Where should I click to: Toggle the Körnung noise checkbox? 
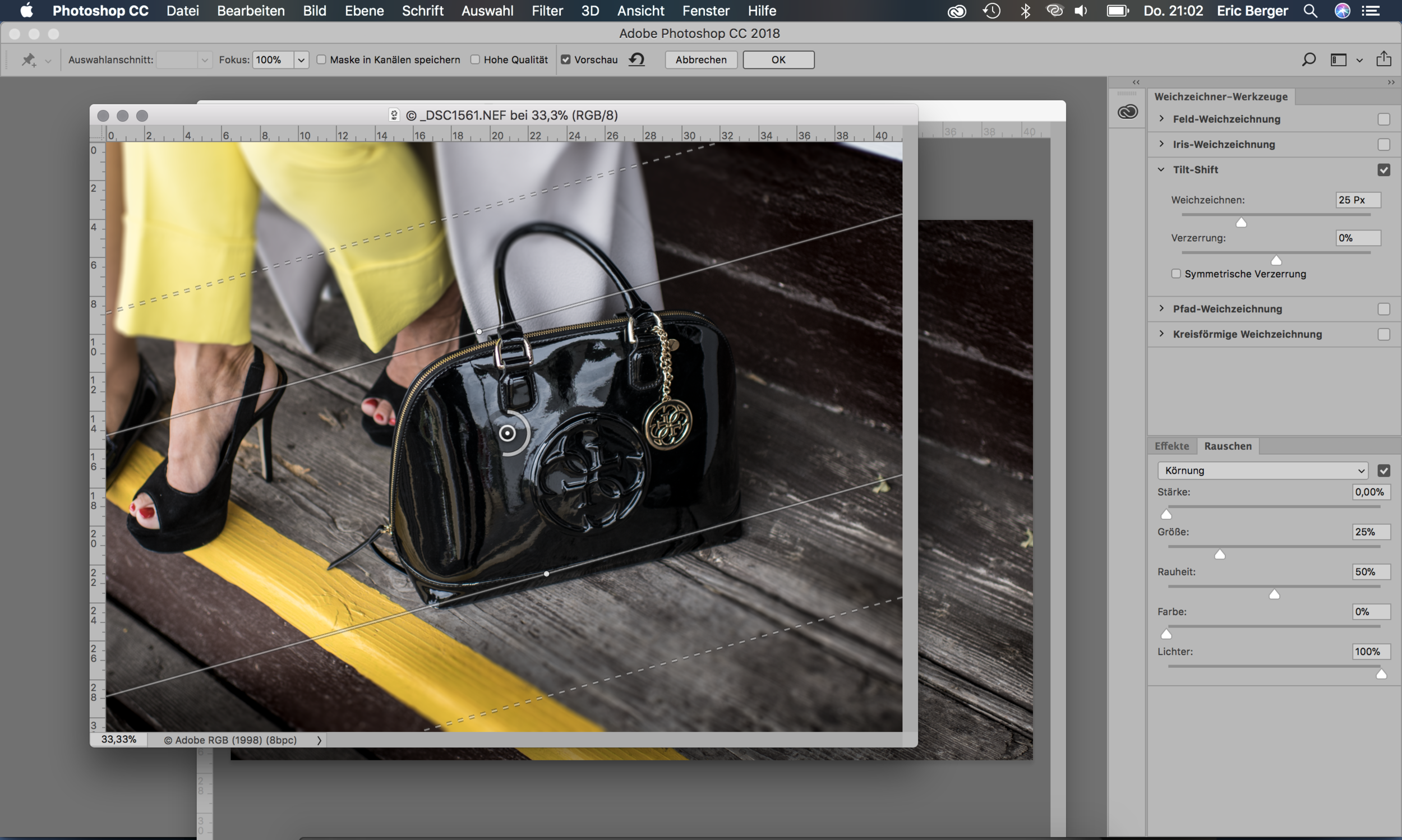coord(1384,470)
